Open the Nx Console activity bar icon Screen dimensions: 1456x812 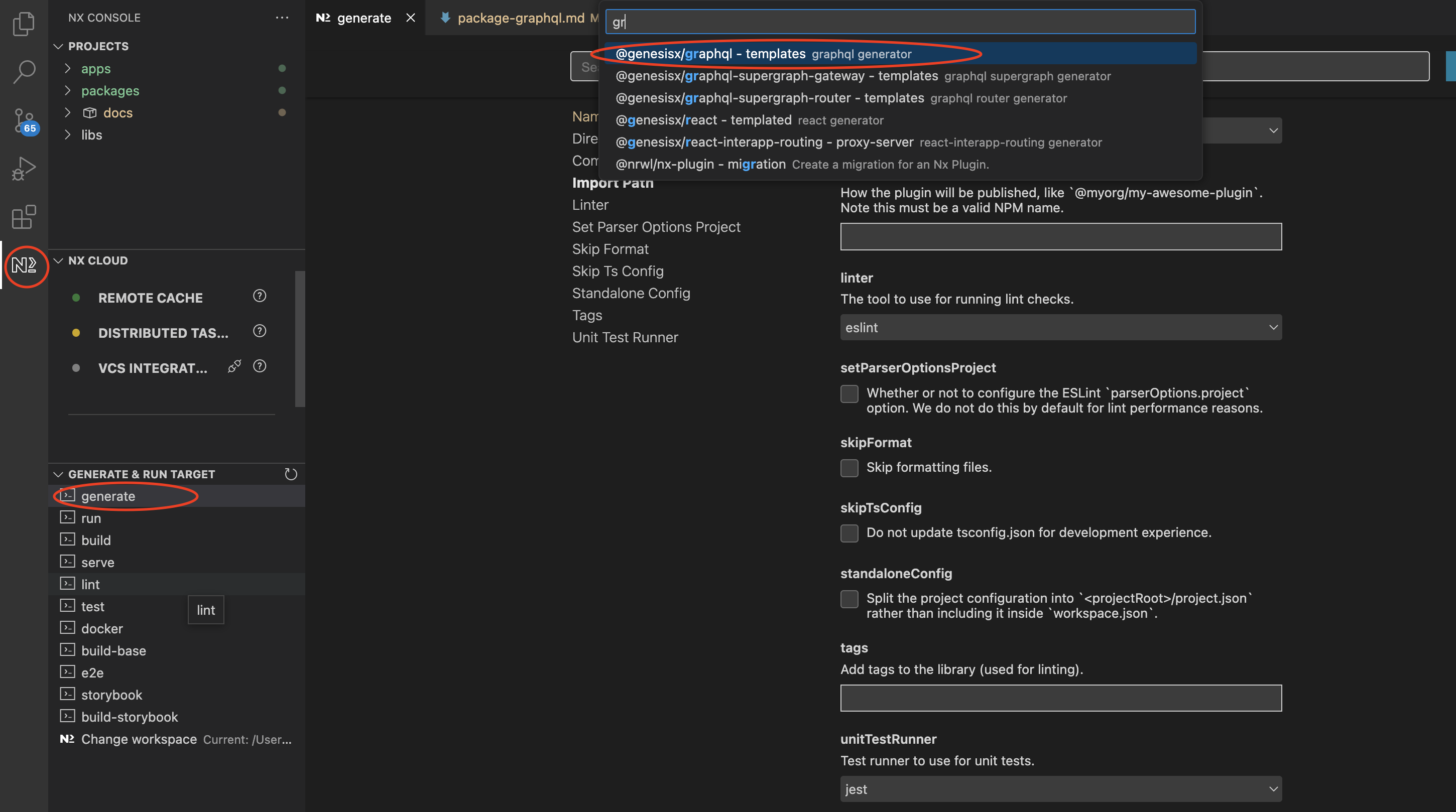coord(24,264)
